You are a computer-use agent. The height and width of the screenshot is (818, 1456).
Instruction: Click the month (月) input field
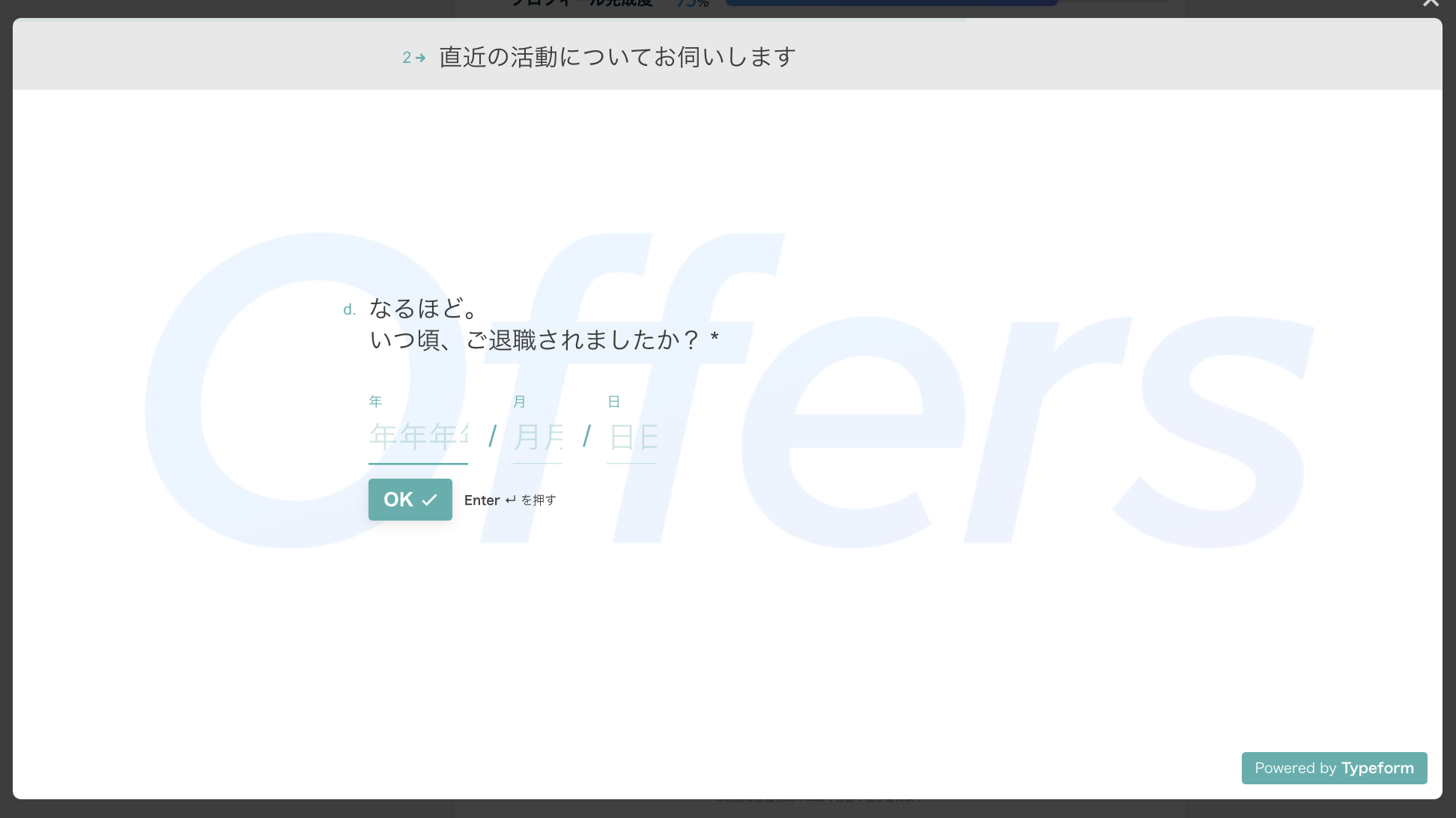click(538, 437)
